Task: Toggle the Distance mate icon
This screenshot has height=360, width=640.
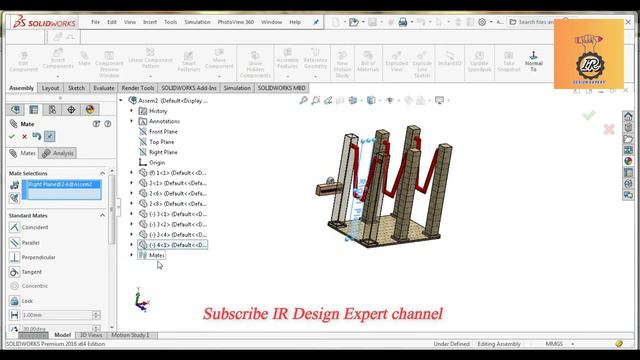Action: (14, 315)
